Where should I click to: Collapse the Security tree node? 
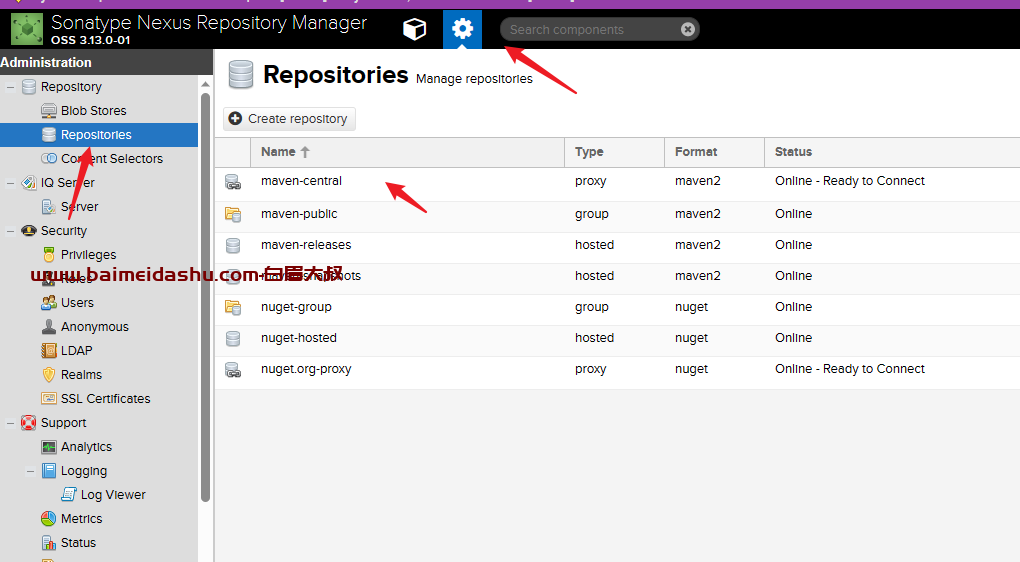10,231
